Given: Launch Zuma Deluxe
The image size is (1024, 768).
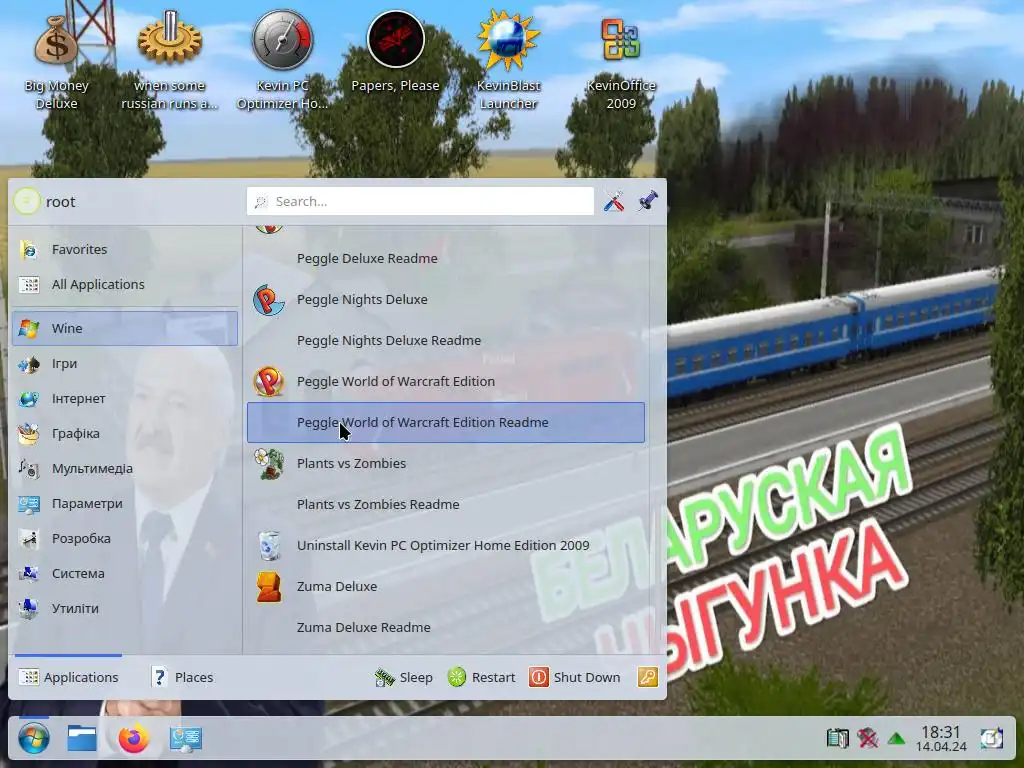Looking at the screenshot, I should point(445,586).
